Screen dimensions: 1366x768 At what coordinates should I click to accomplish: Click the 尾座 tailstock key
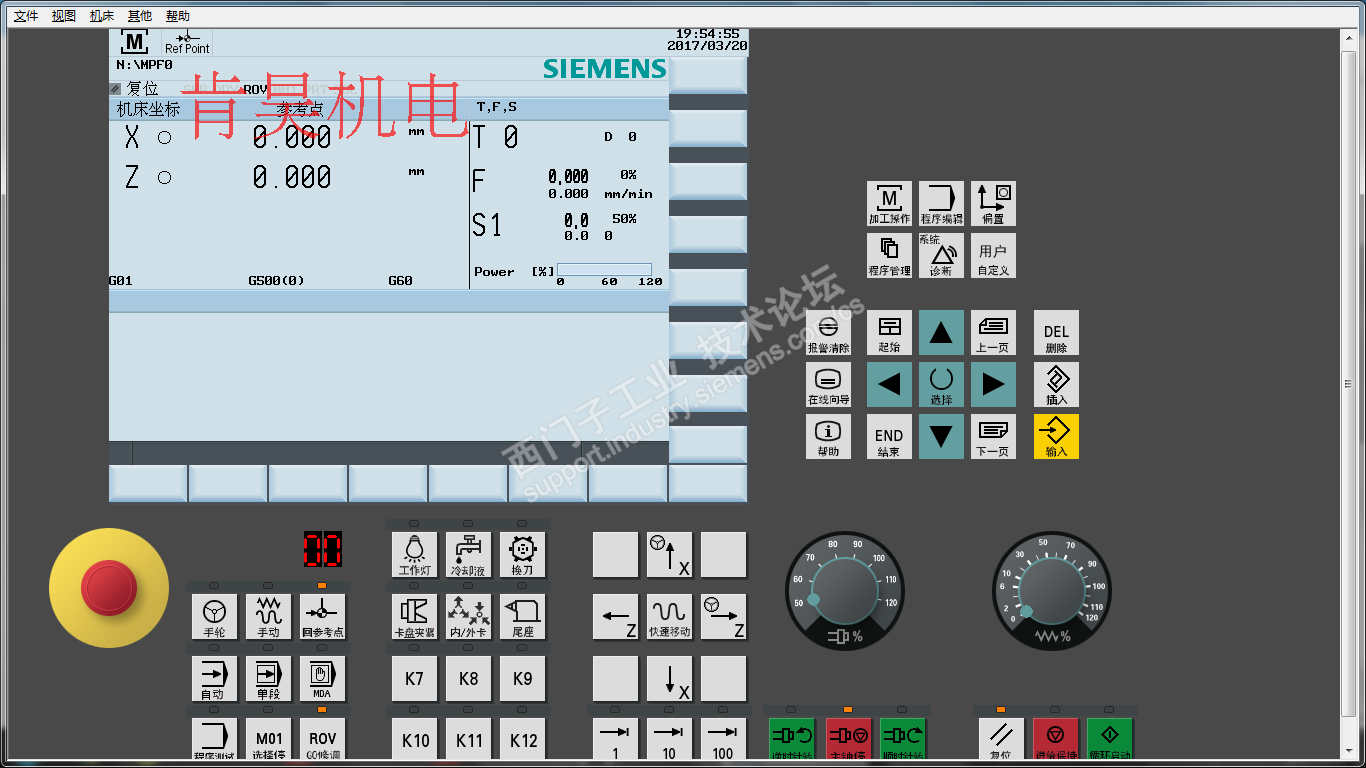(522, 617)
